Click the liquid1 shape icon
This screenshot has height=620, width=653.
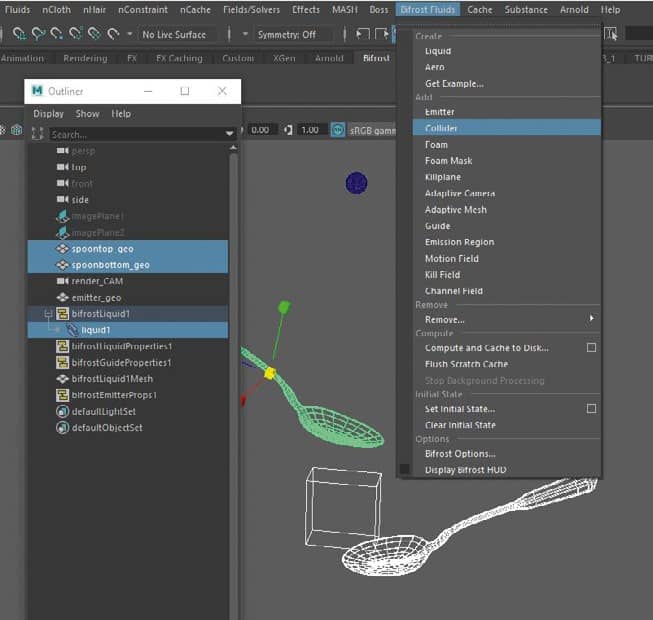(x=72, y=330)
